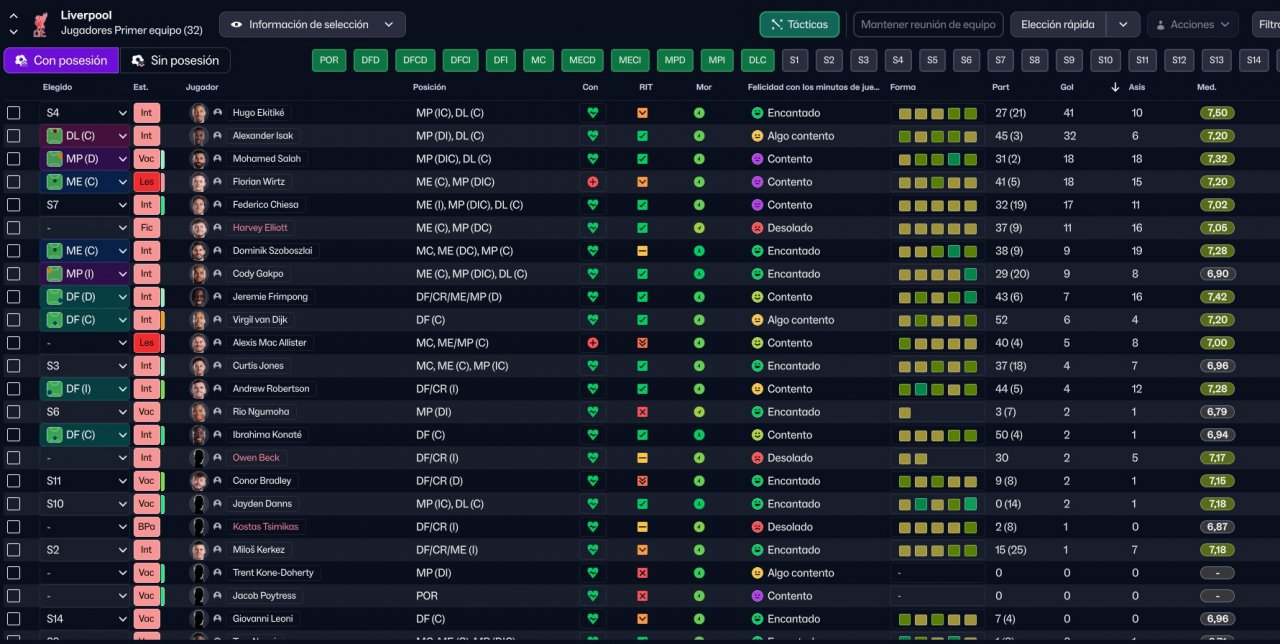Open the Tácticas screen
1280x644 pixels.
pyautogui.click(x=800, y=25)
